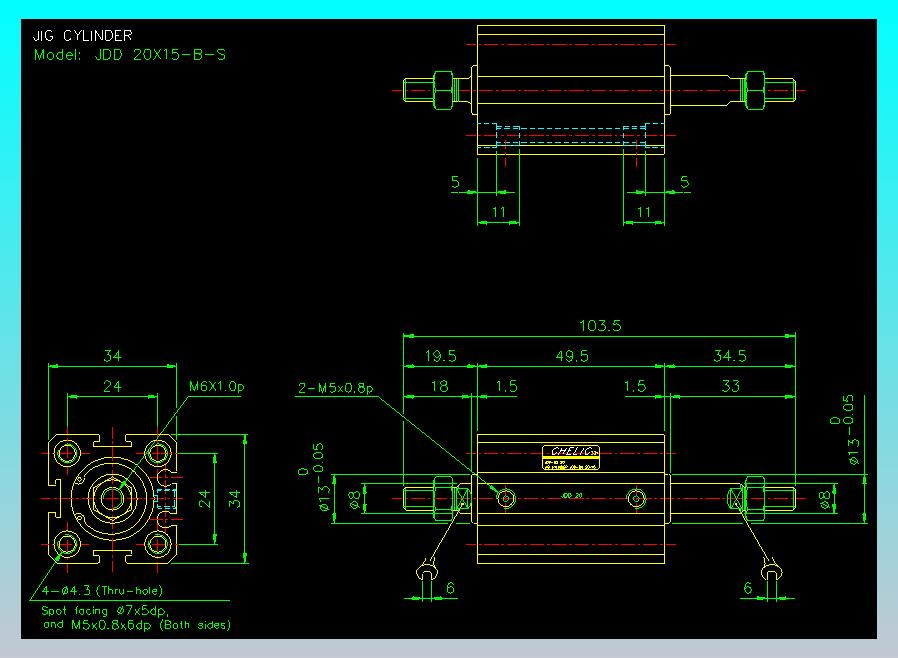Screen dimensions: 898x658
Task: Click the 103.5 overall length dimension
Action: coord(600,326)
